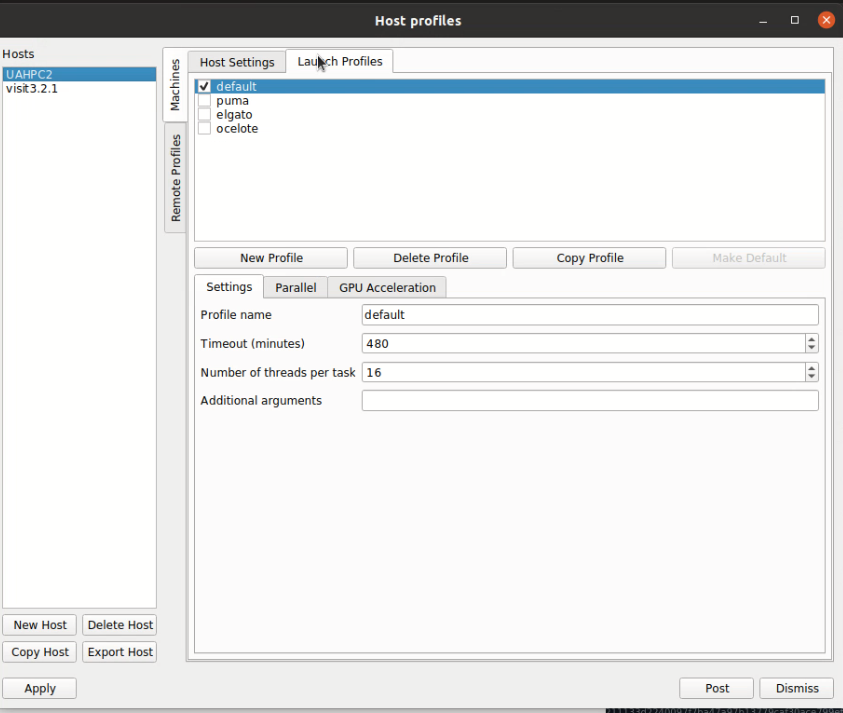Open the Settings sub-tab

tap(229, 287)
